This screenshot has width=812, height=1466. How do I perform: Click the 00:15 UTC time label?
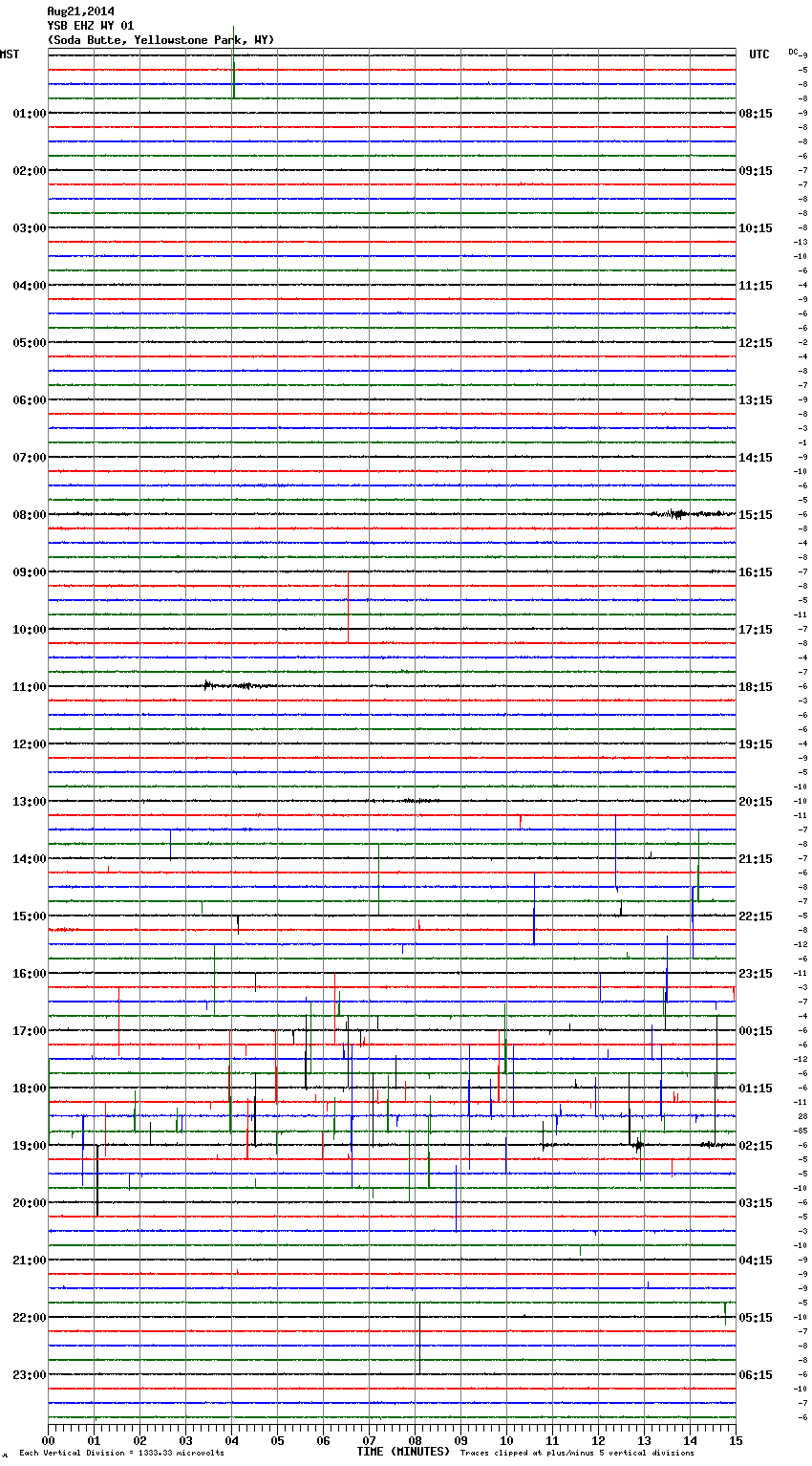(x=756, y=1031)
